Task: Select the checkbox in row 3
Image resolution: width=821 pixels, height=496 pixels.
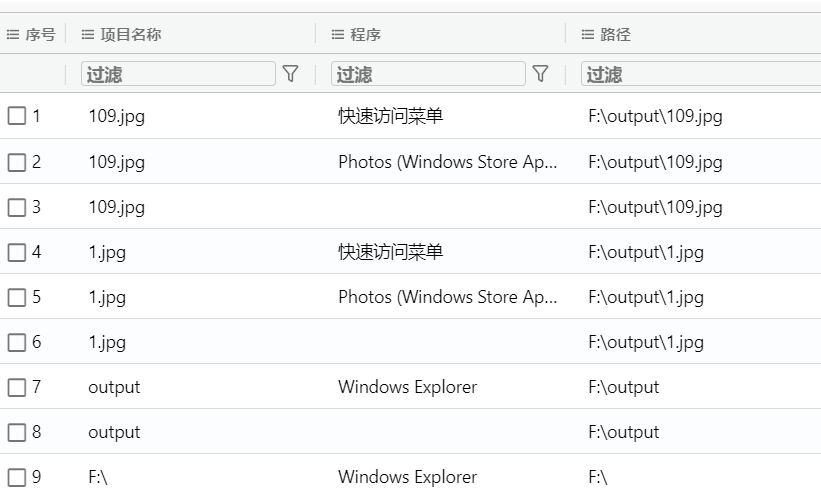Action: (17, 207)
